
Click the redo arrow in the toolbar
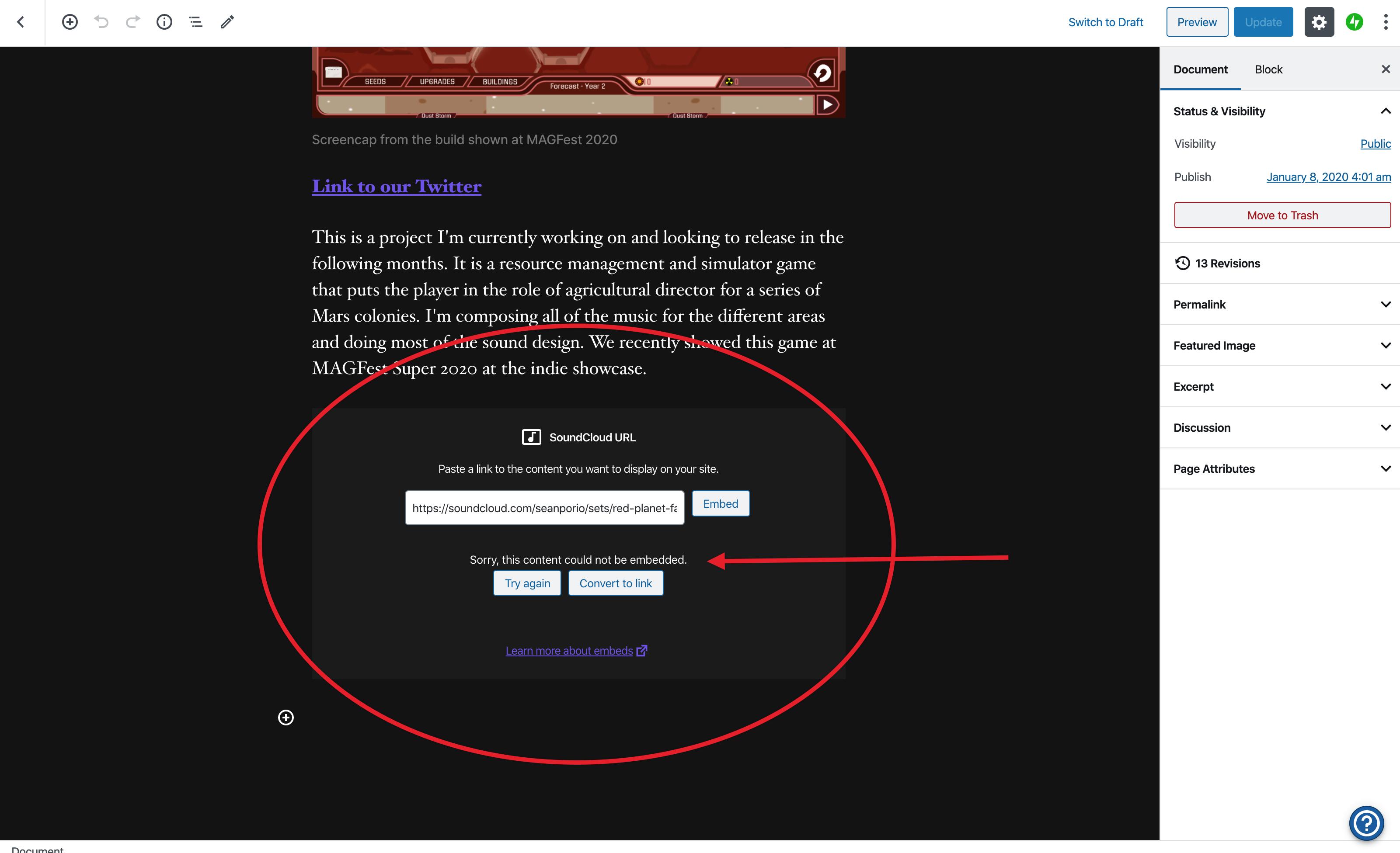[x=132, y=21]
